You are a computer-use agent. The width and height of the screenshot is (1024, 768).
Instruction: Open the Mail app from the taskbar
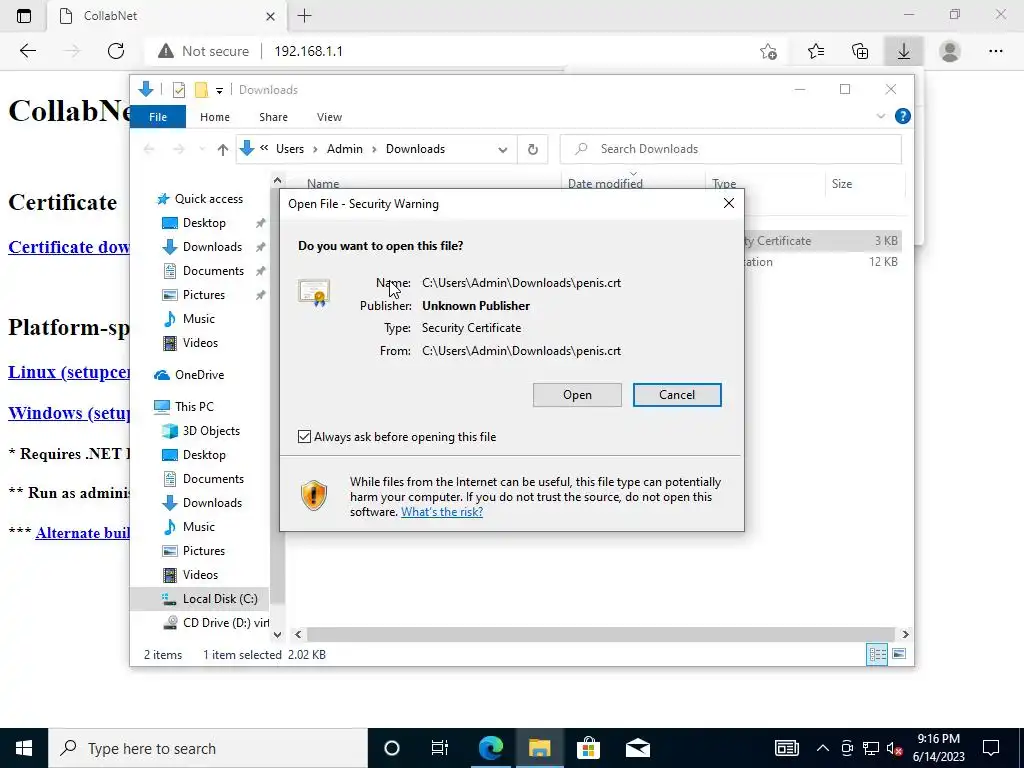637,748
